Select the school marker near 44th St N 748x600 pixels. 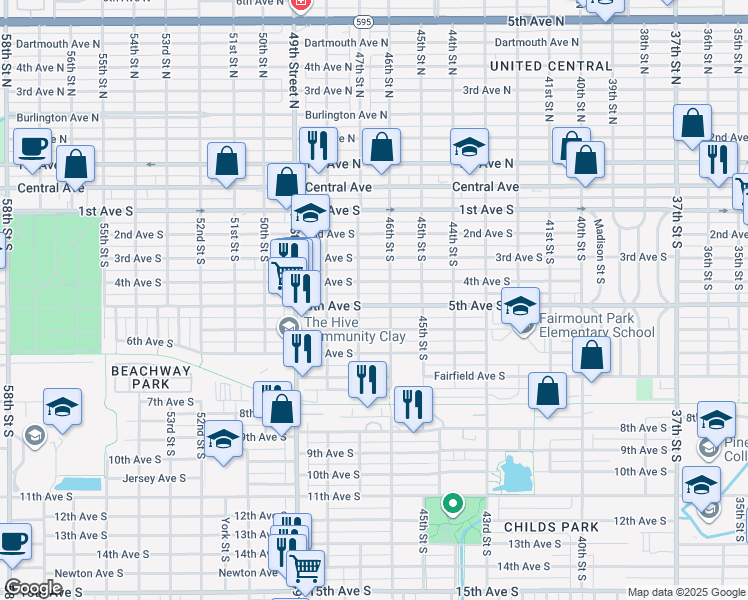(469, 149)
